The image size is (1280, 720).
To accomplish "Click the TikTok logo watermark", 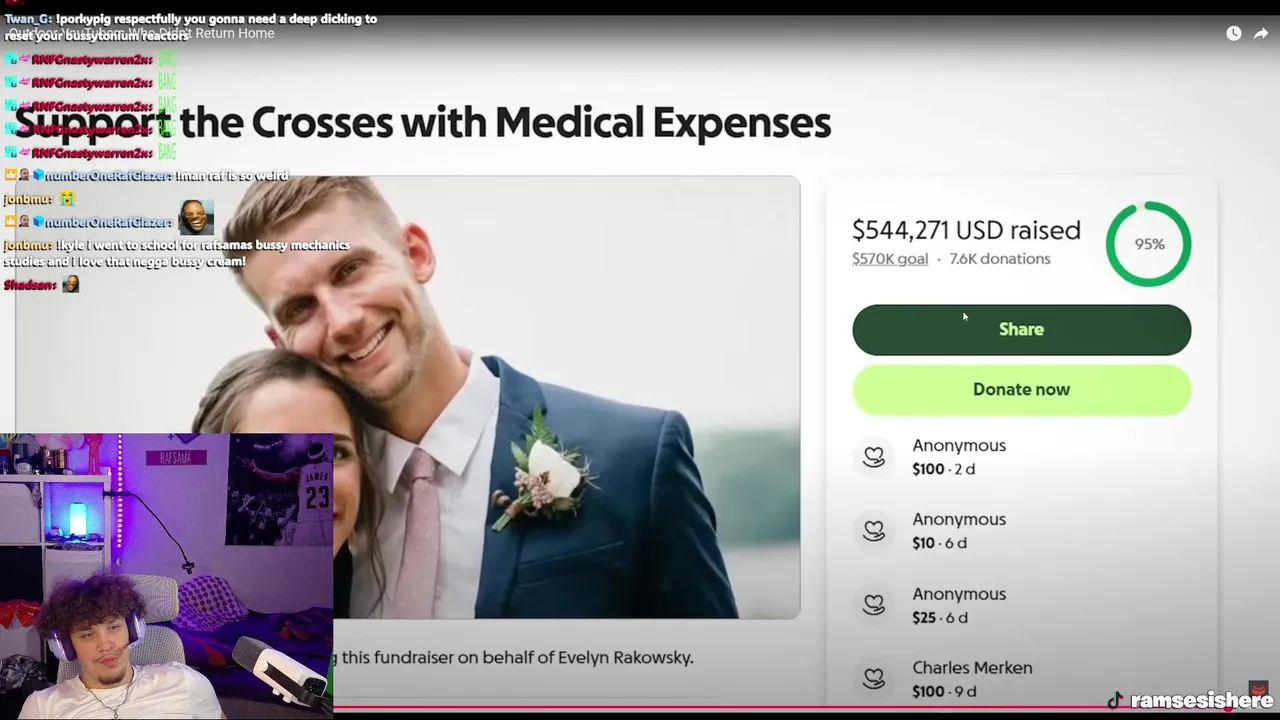I will coord(1115,701).
